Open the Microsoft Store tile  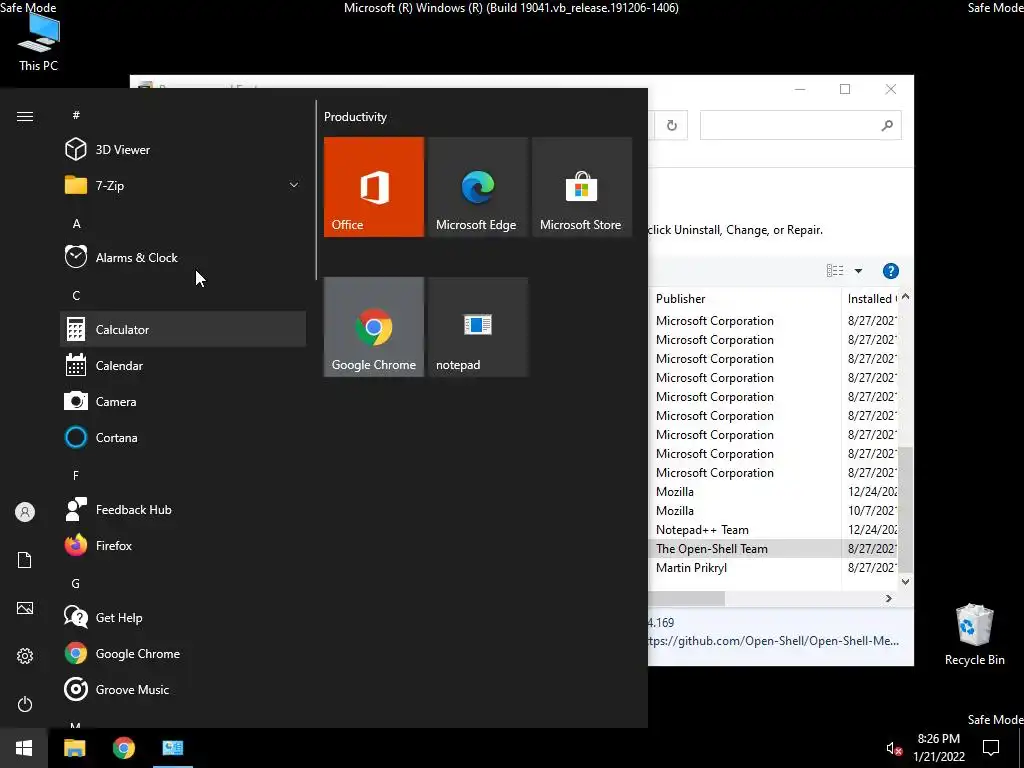pos(582,187)
